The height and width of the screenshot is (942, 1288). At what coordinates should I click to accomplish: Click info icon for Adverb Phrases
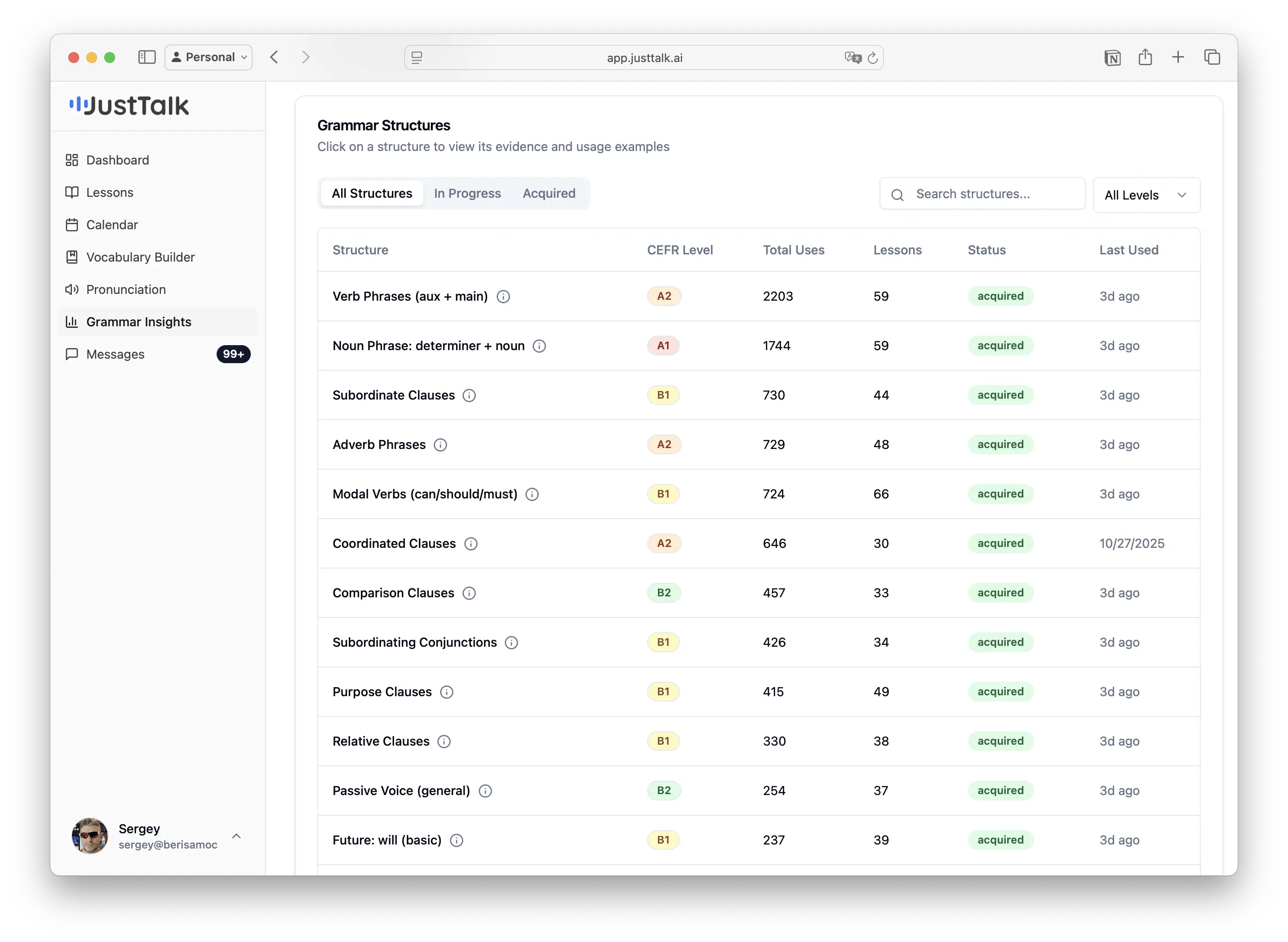pos(440,445)
